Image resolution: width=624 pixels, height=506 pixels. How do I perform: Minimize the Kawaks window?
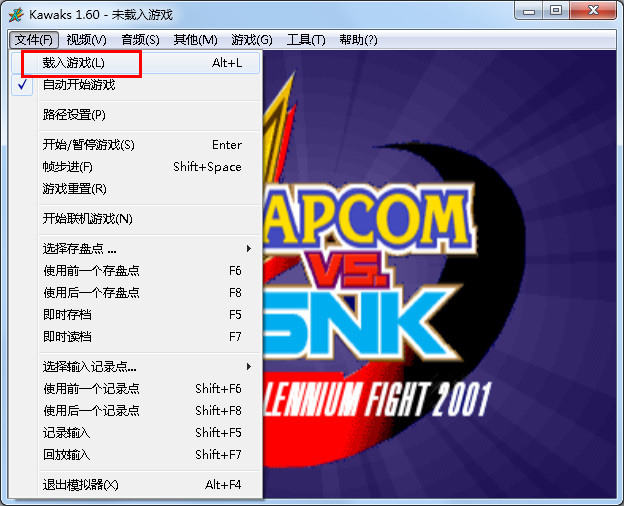click(532, 10)
